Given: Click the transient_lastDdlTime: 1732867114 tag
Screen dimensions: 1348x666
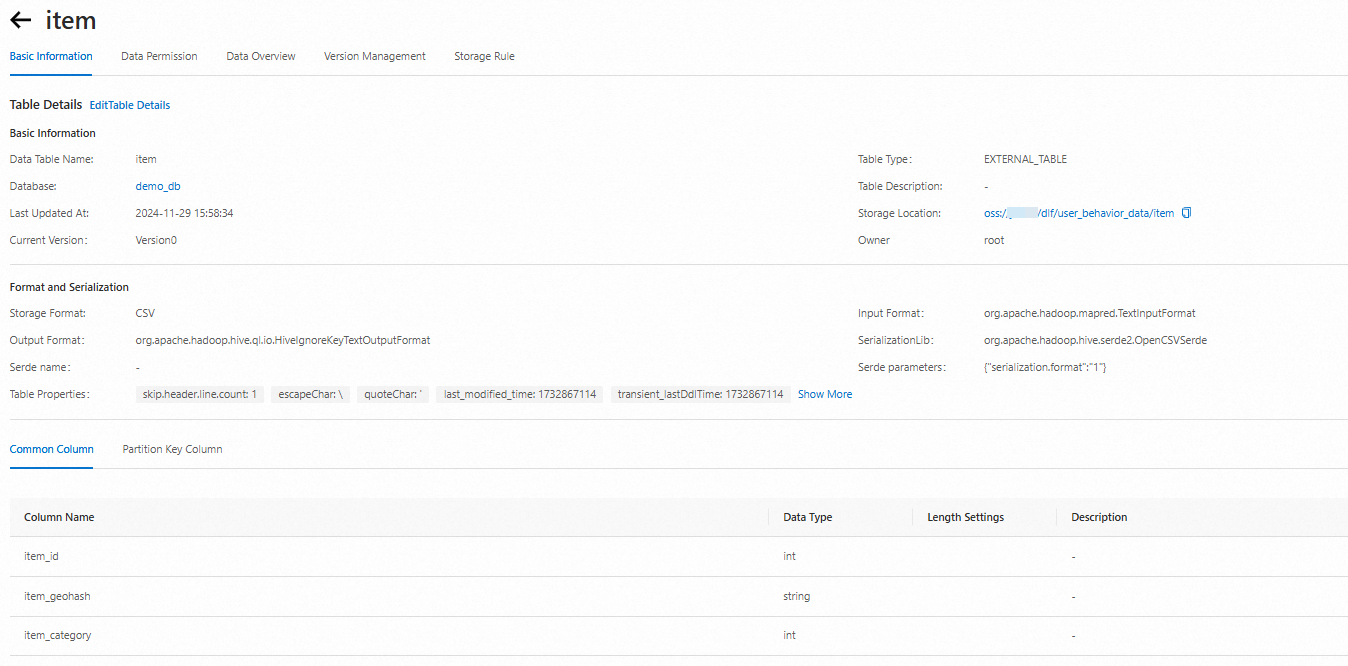Looking at the screenshot, I should pyautogui.click(x=700, y=394).
